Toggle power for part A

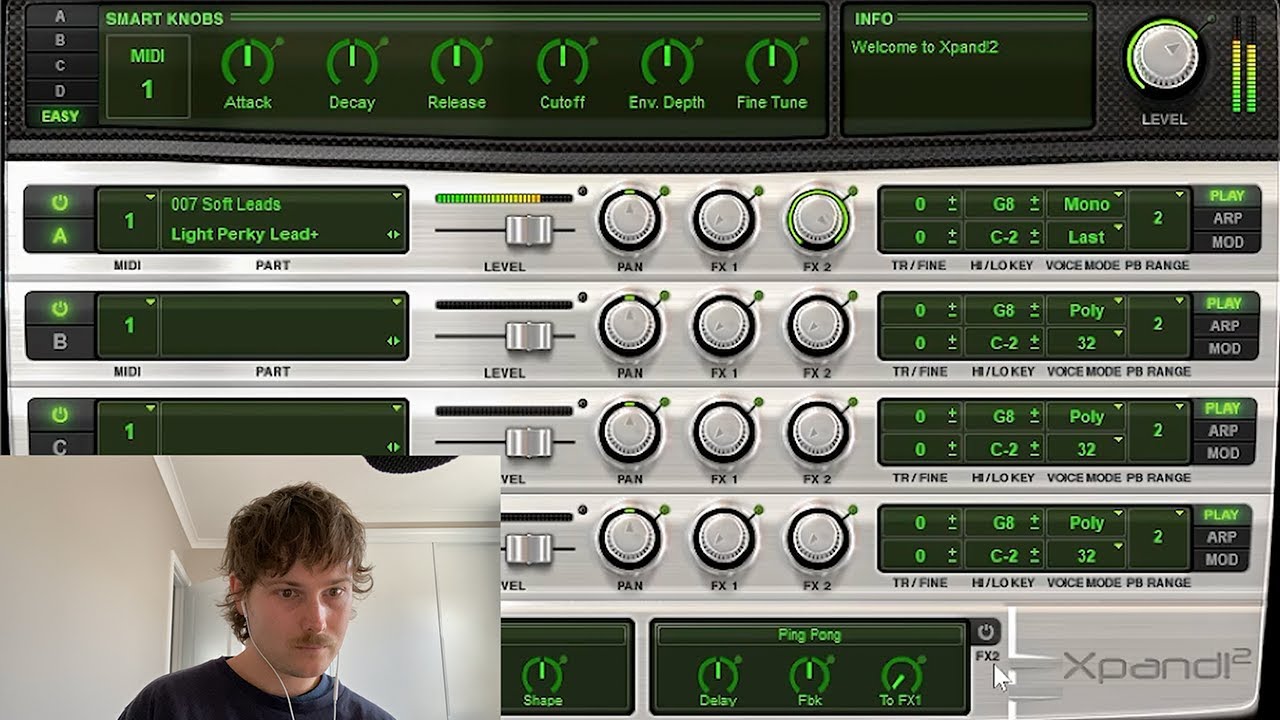click(x=60, y=203)
